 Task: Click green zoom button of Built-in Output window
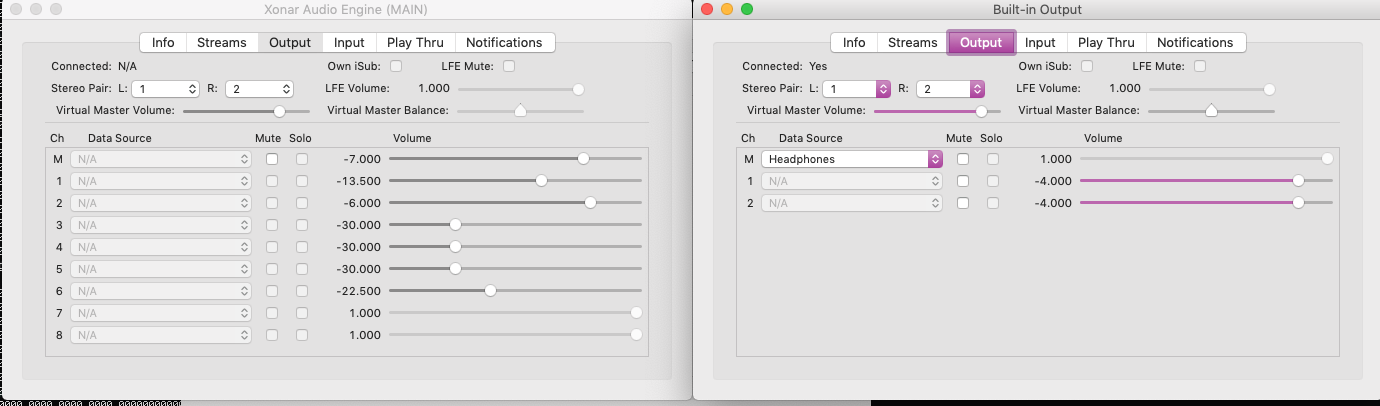tap(746, 9)
